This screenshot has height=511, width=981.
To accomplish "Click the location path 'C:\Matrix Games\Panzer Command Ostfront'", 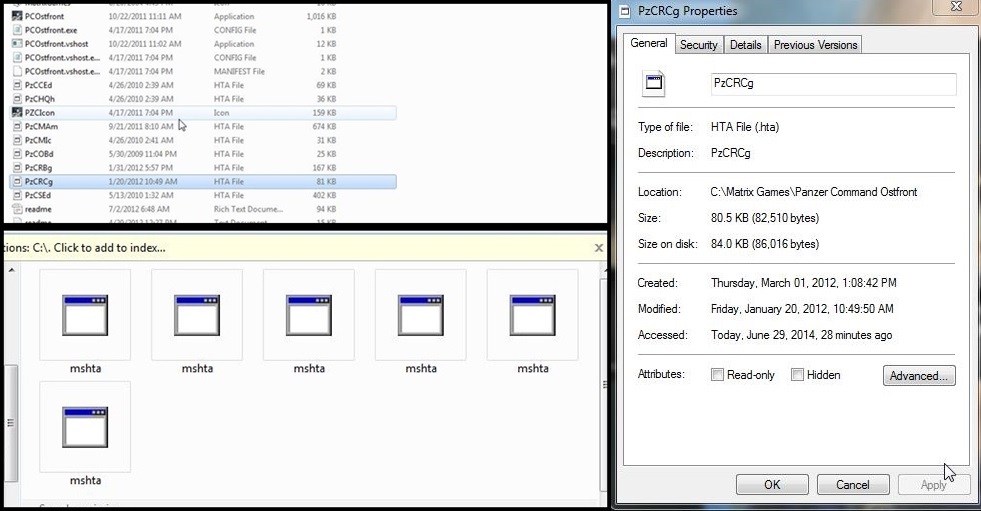I will coord(814,192).
